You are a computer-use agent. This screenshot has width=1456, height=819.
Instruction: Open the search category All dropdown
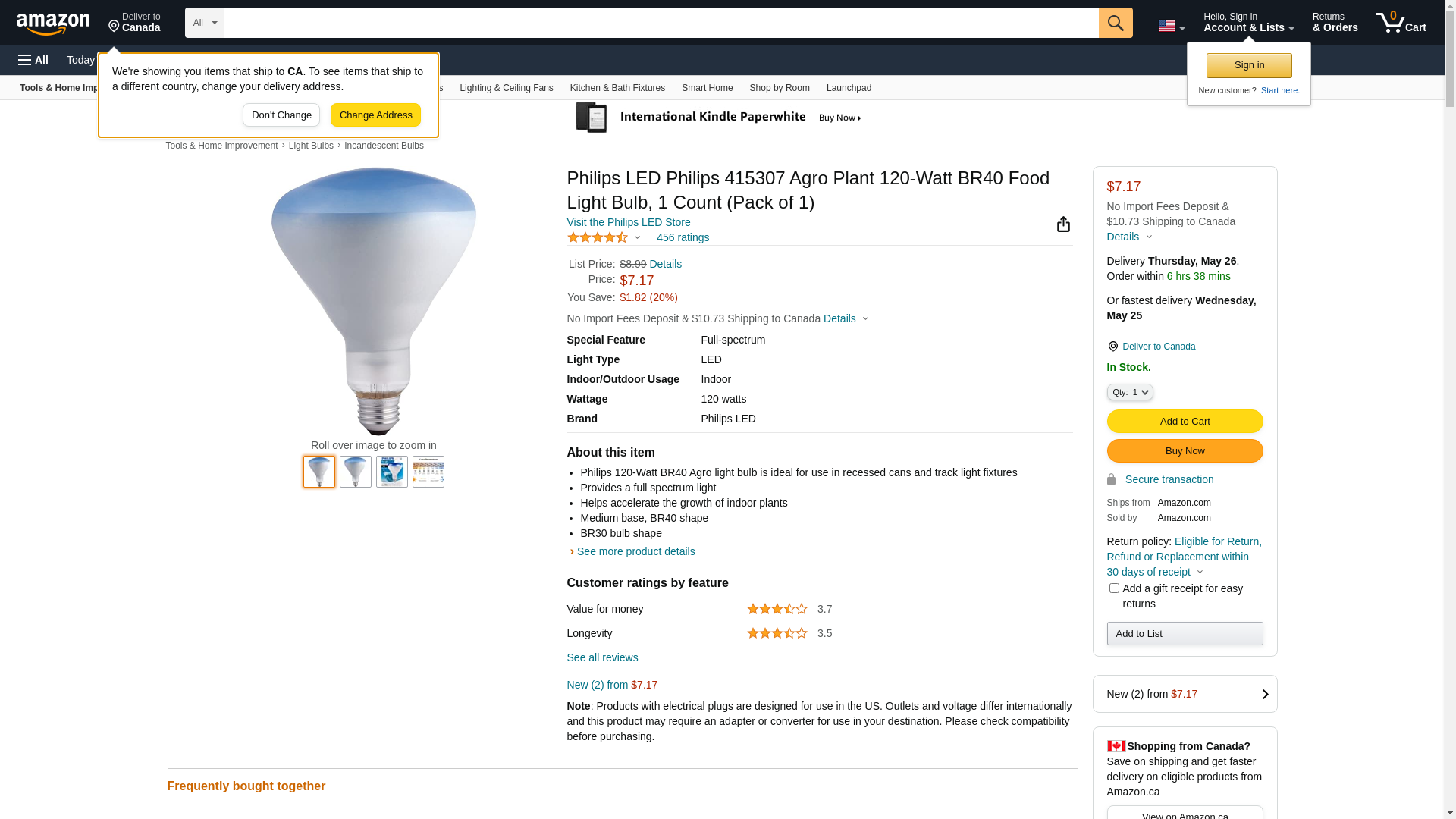[204, 23]
